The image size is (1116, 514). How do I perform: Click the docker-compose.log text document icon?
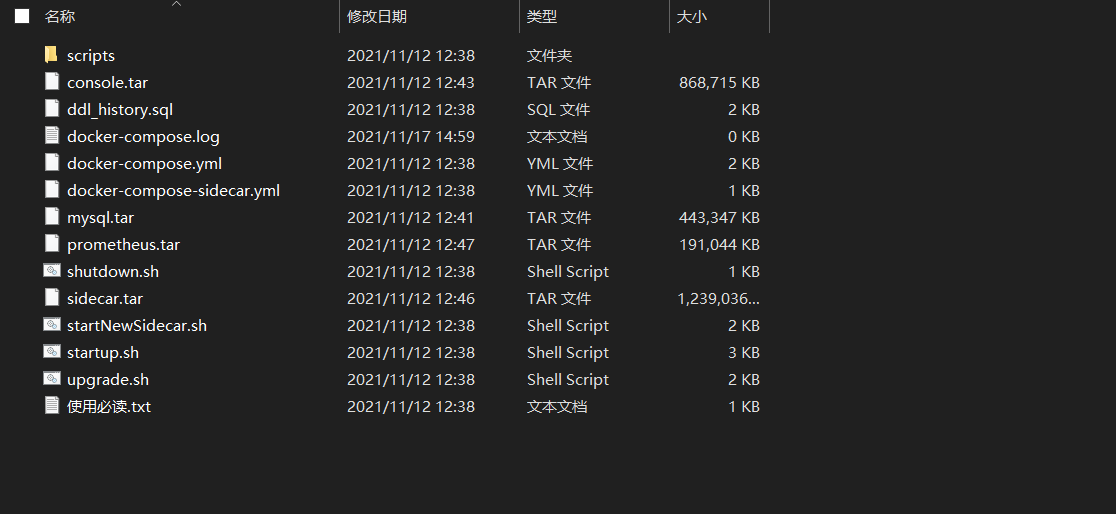pyautogui.click(x=51, y=136)
